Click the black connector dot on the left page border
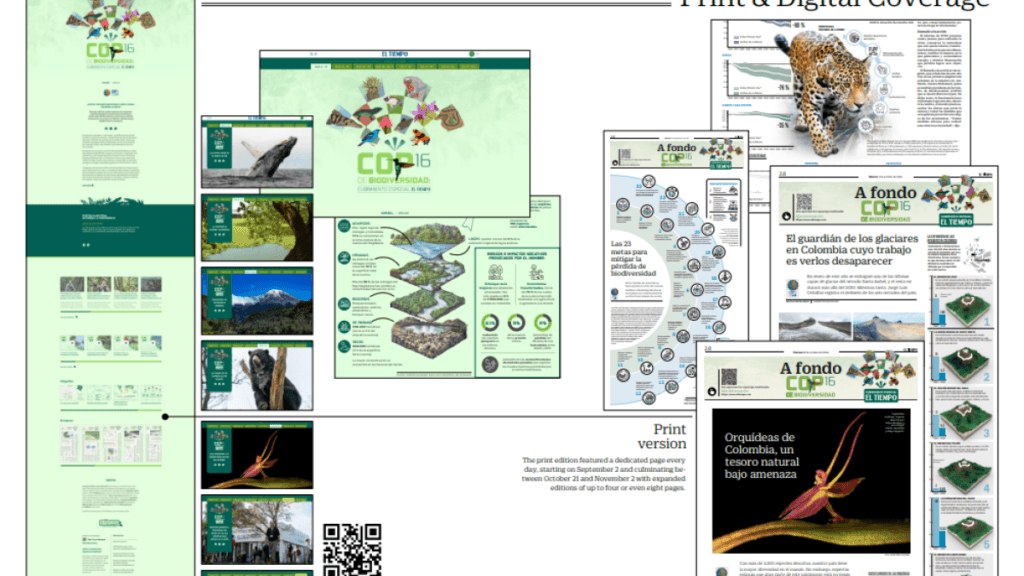The image size is (1024, 576). [x=165, y=416]
